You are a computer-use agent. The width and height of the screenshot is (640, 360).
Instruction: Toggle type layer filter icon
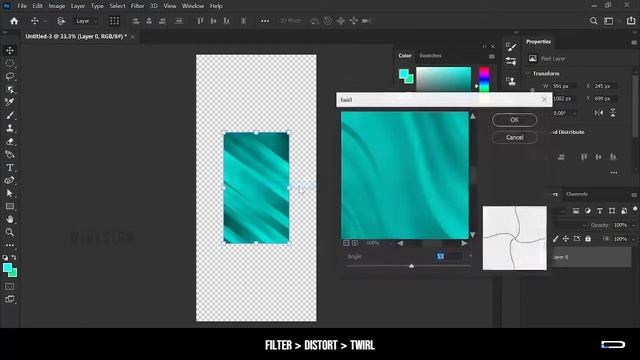(x=600, y=211)
